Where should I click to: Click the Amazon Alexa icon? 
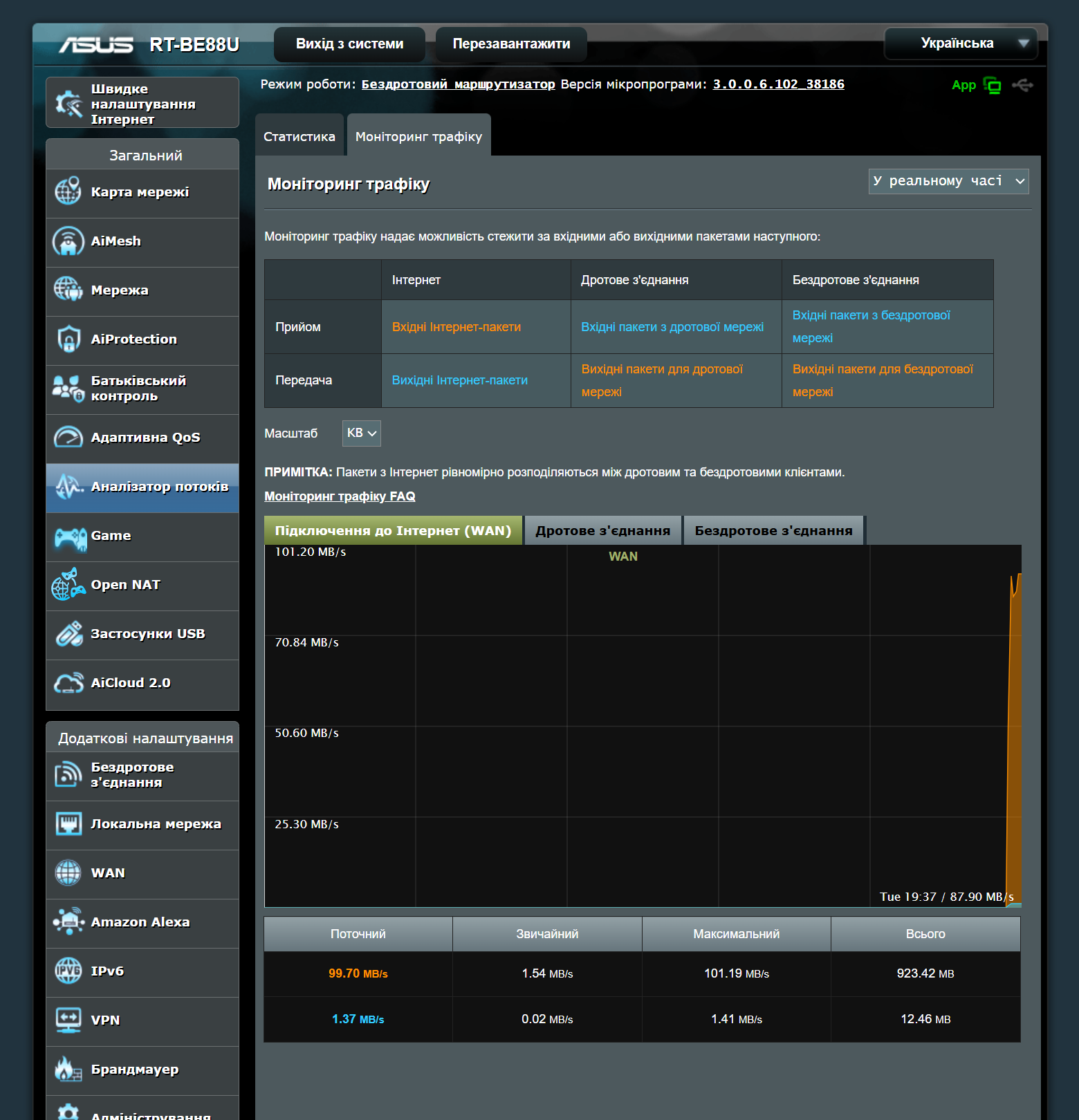coord(68,922)
